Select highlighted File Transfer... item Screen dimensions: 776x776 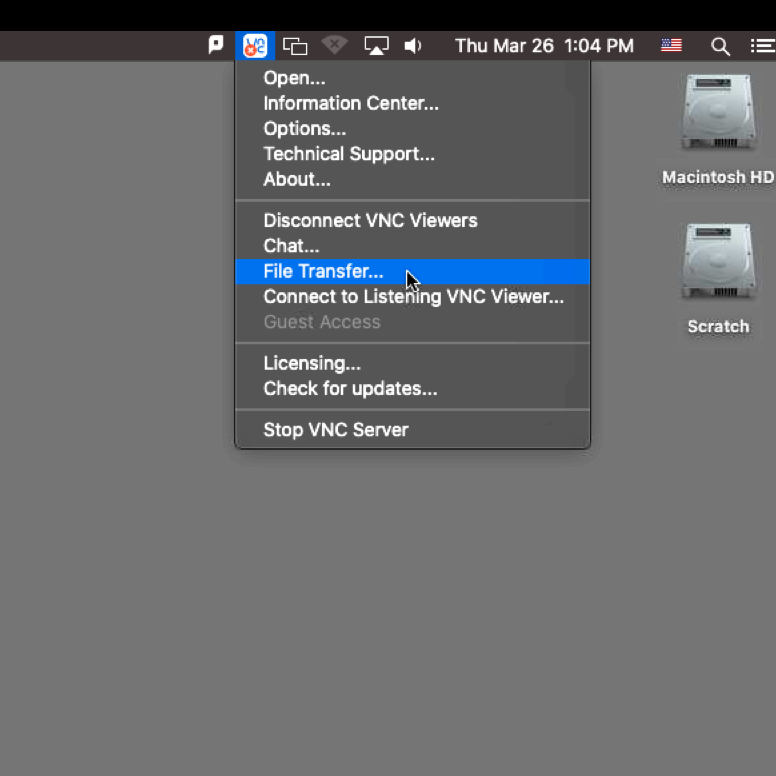click(x=412, y=271)
